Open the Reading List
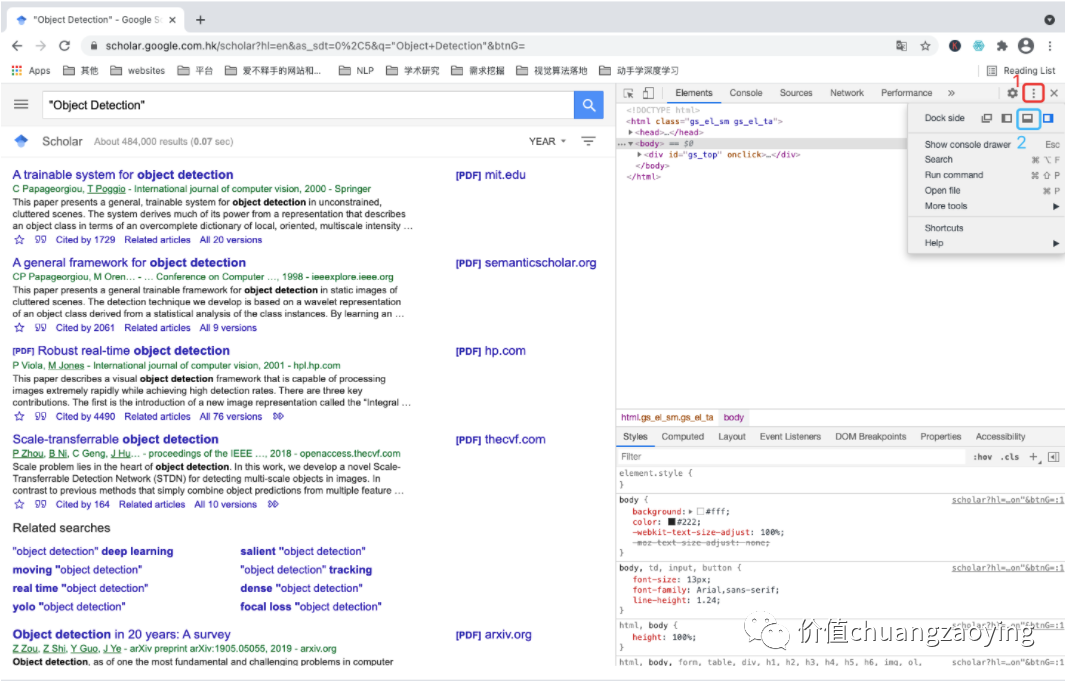 click(x=1021, y=70)
